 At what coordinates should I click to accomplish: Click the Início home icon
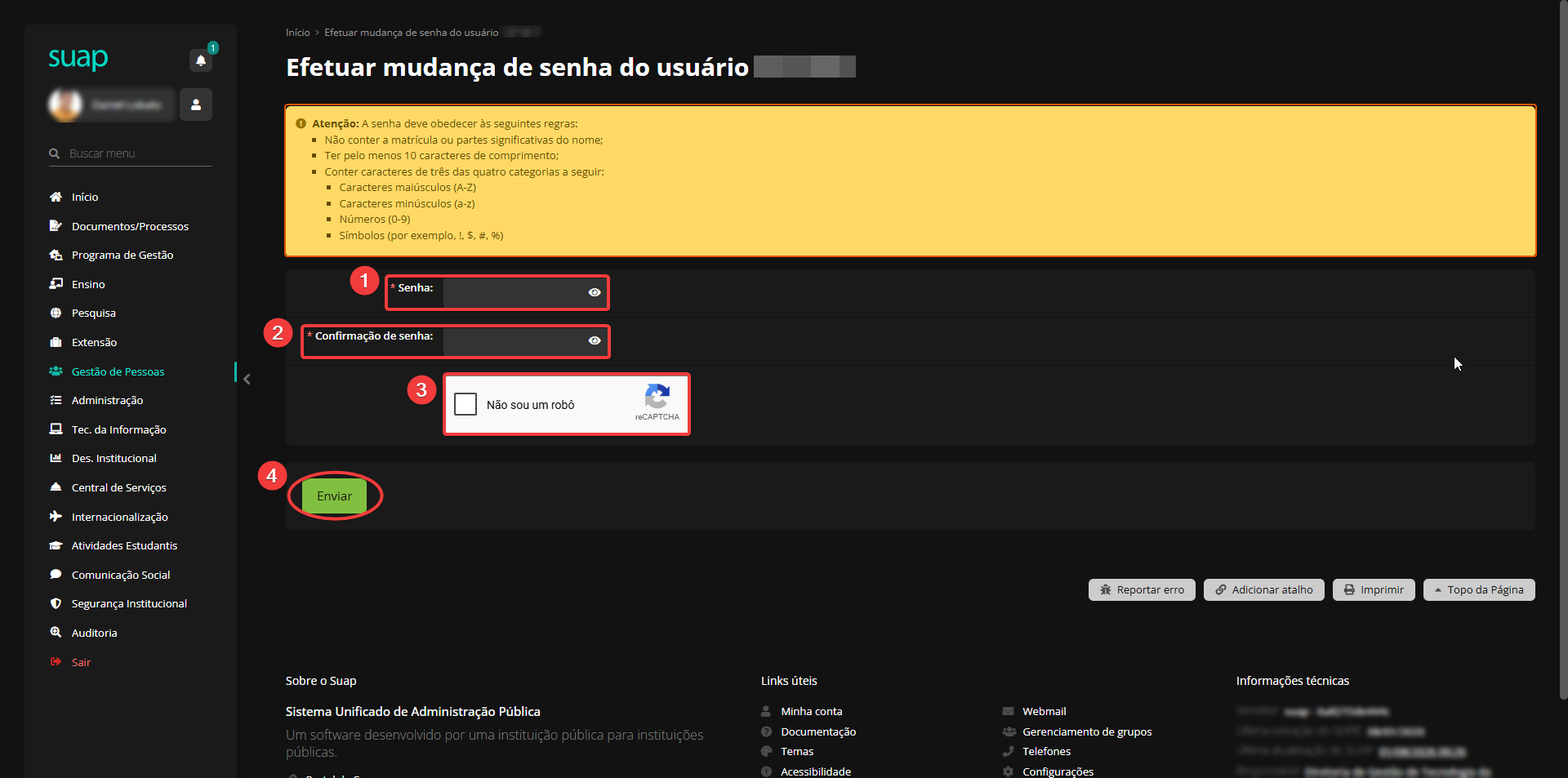coord(56,197)
